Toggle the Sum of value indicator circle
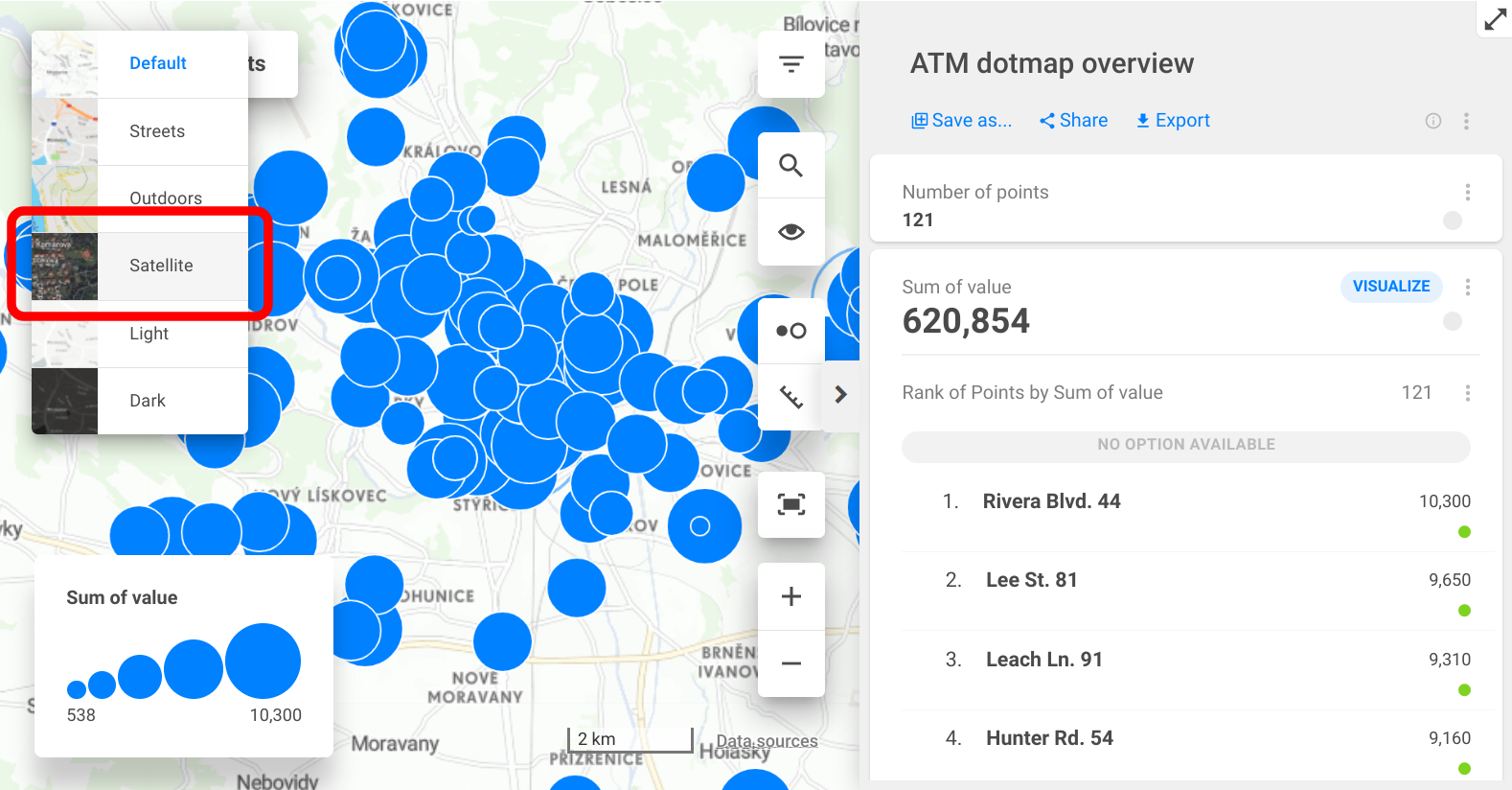 pyautogui.click(x=1452, y=321)
